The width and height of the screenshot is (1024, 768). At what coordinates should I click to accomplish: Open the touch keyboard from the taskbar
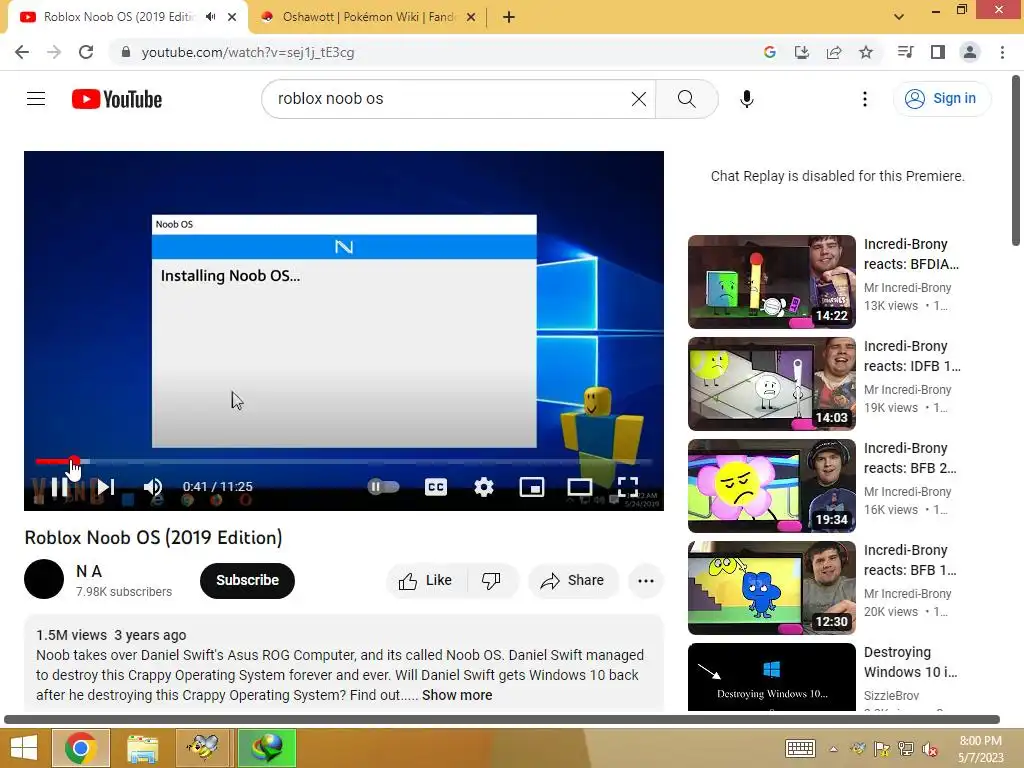[x=800, y=748]
